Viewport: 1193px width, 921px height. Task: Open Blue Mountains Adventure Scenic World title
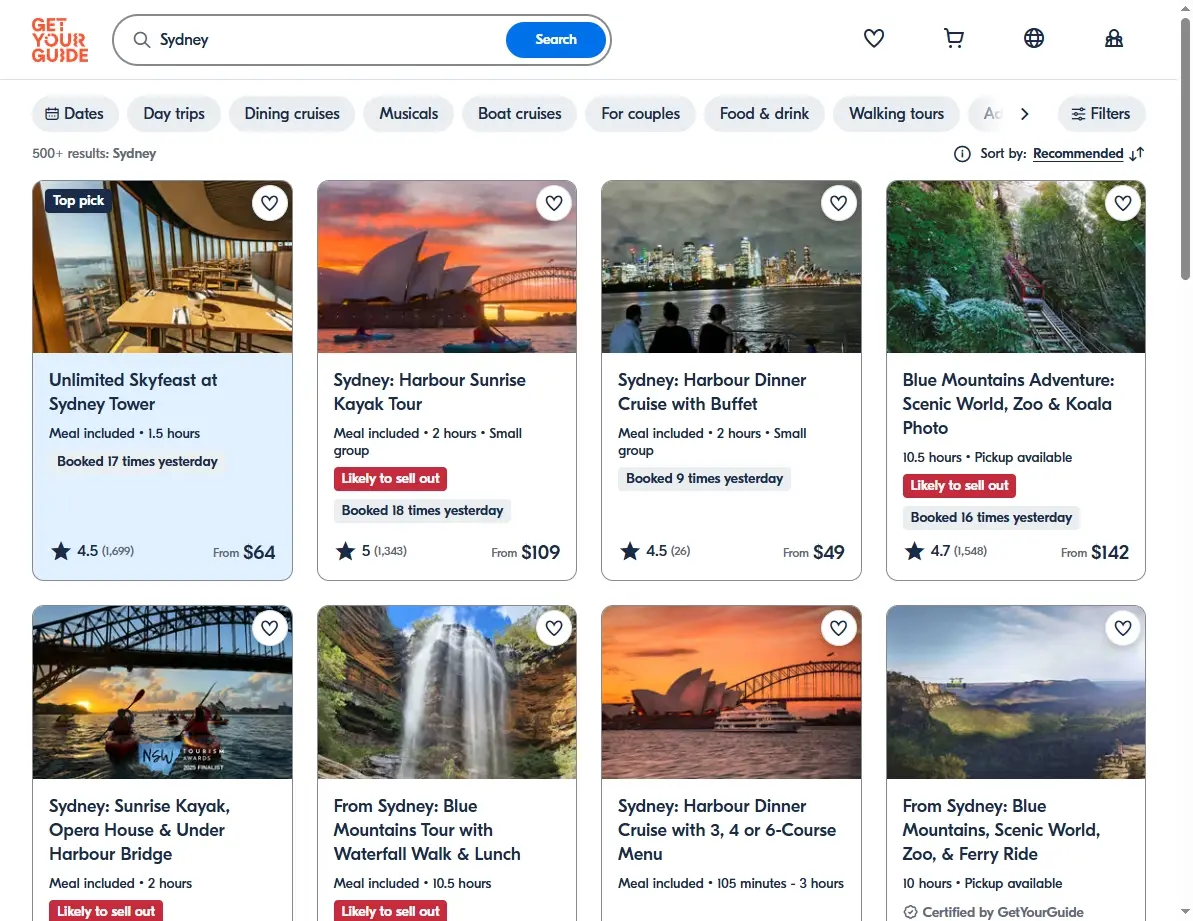(1008, 404)
